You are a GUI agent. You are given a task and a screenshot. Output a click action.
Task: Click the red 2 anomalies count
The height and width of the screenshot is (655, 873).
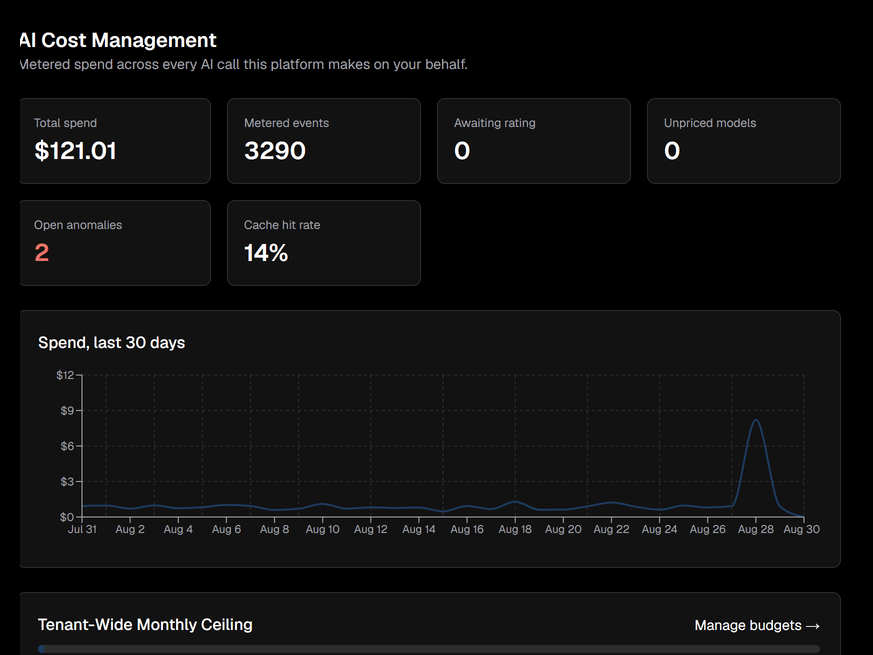click(42, 253)
